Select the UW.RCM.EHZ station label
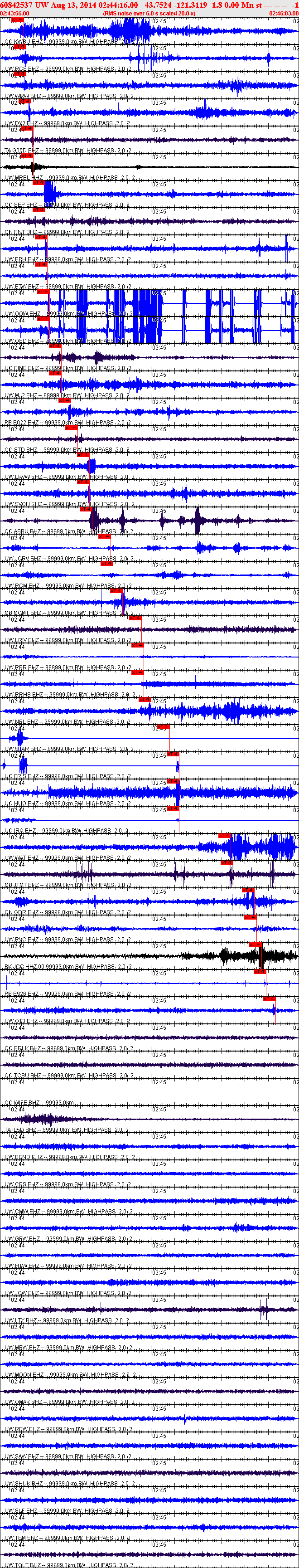This screenshot has height=1568, width=299. point(68,586)
